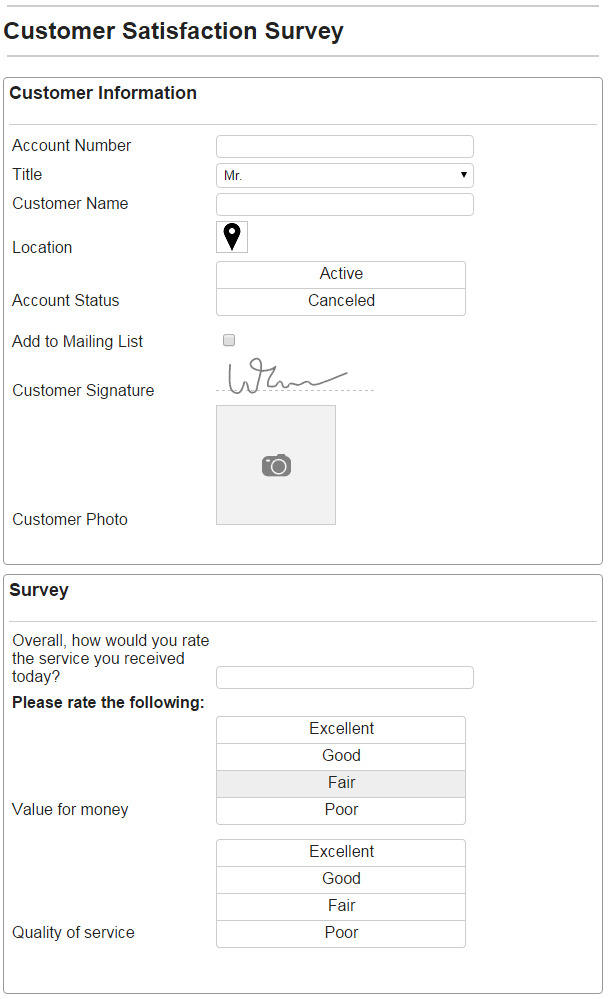
Task: Focus the Customer Name field
Action: [x=345, y=204]
